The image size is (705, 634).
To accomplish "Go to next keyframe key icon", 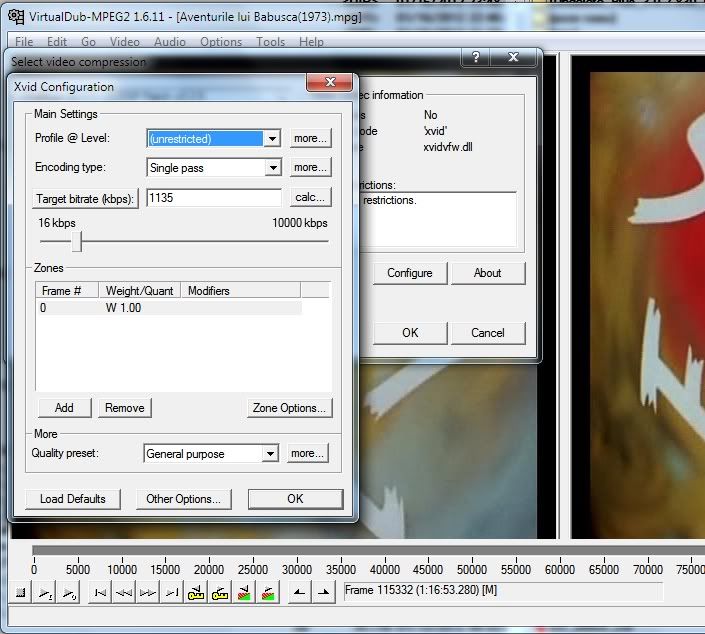I will coord(220,593).
